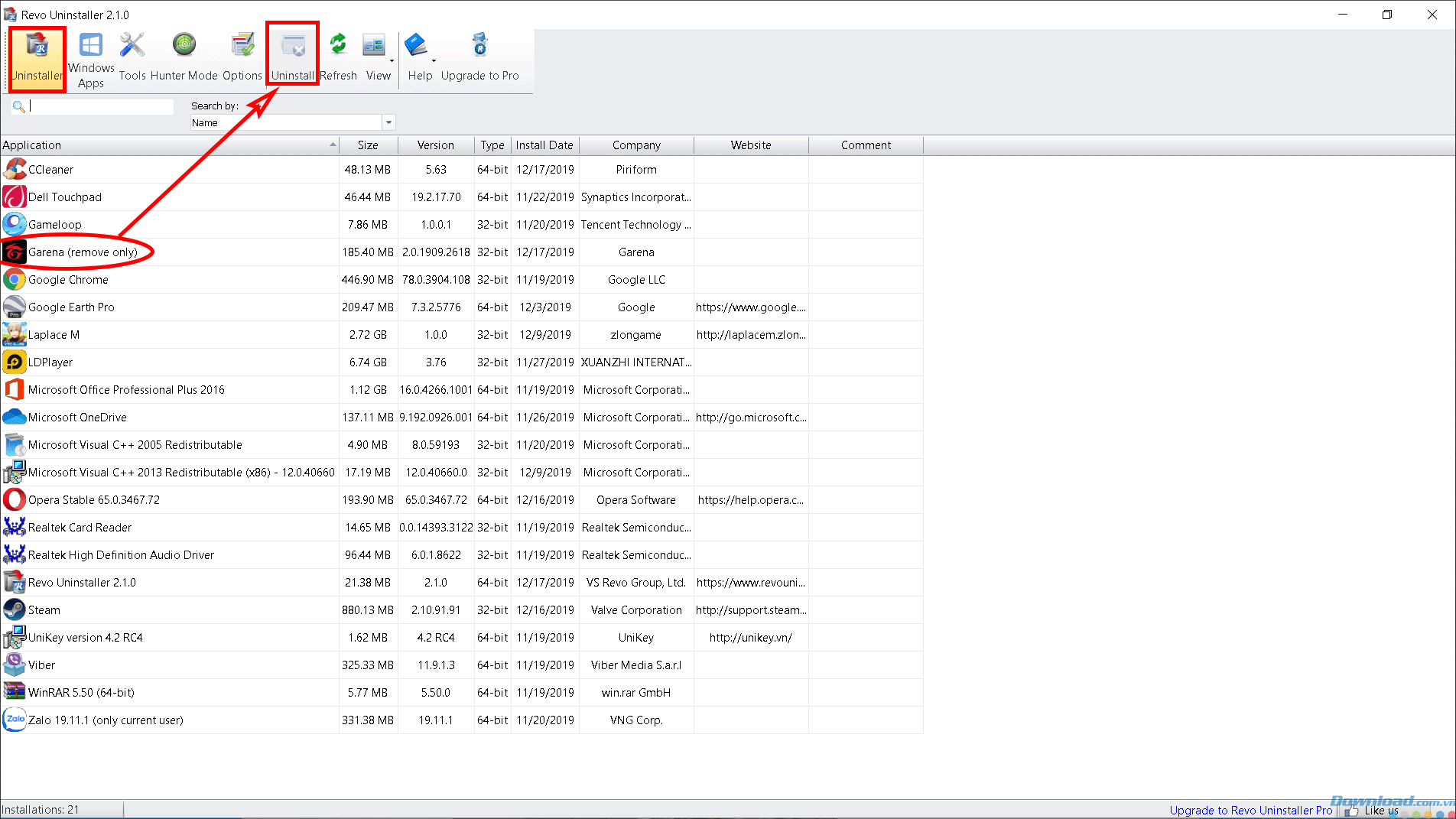This screenshot has width=1456, height=819.
Task: Sort list by Size column header
Action: 368,145
